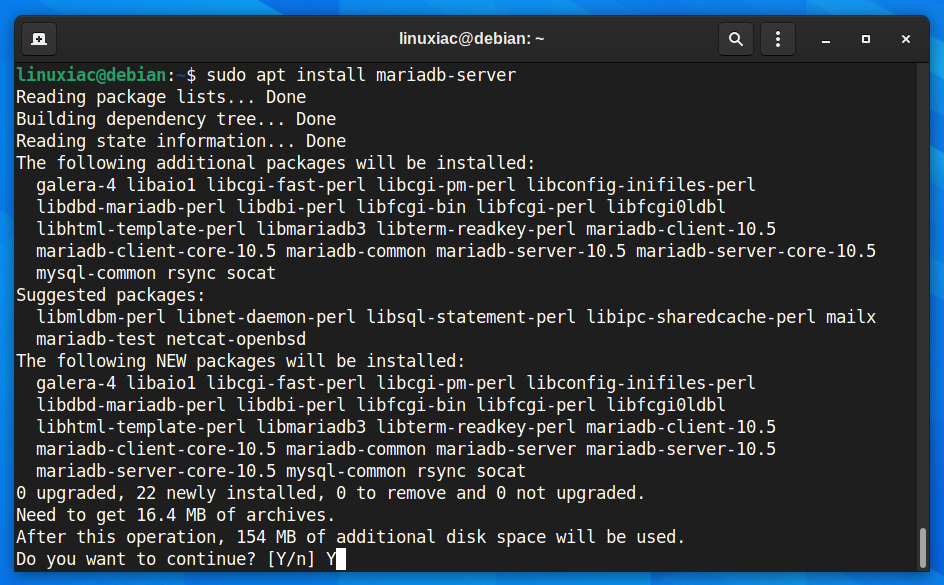Open the terminal search tool

[x=736, y=39]
